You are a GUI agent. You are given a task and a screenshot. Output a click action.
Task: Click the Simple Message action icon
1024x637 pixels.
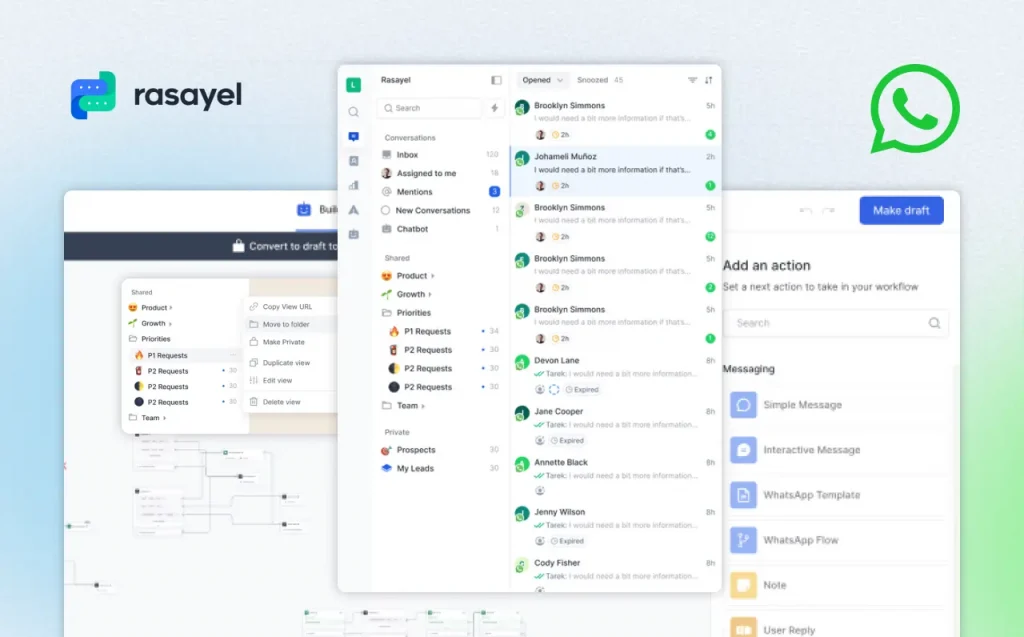pyautogui.click(x=743, y=404)
